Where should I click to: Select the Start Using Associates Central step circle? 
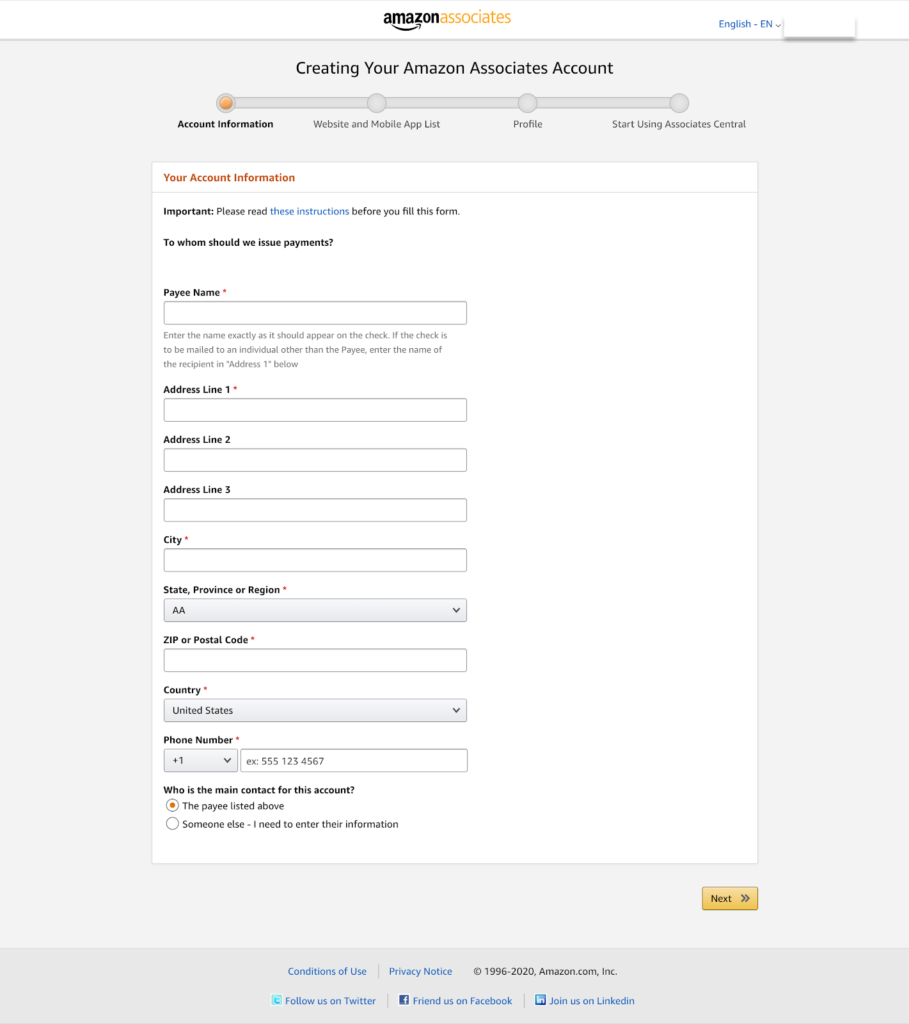click(x=679, y=102)
